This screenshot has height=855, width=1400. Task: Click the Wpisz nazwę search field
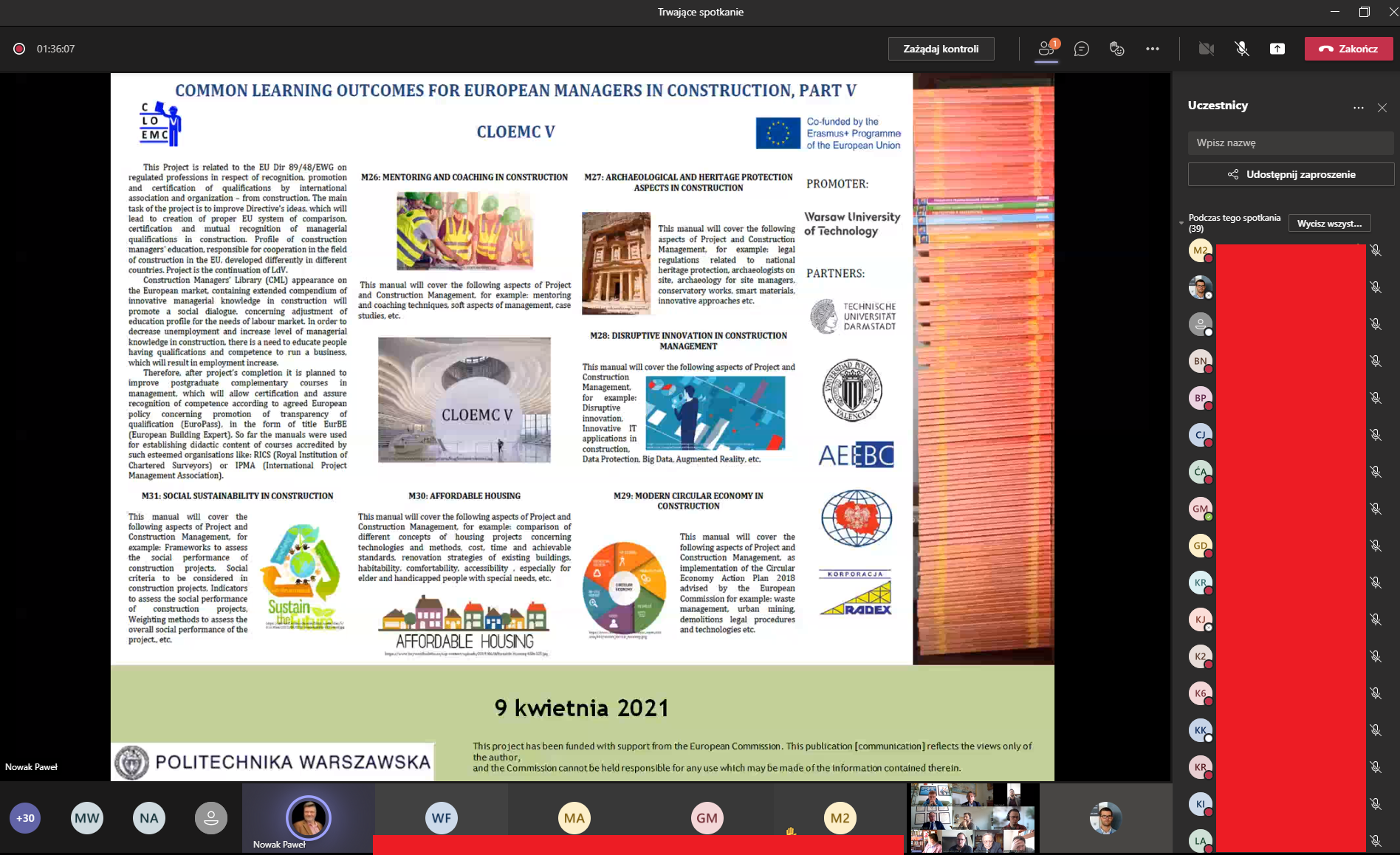click(x=1290, y=142)
